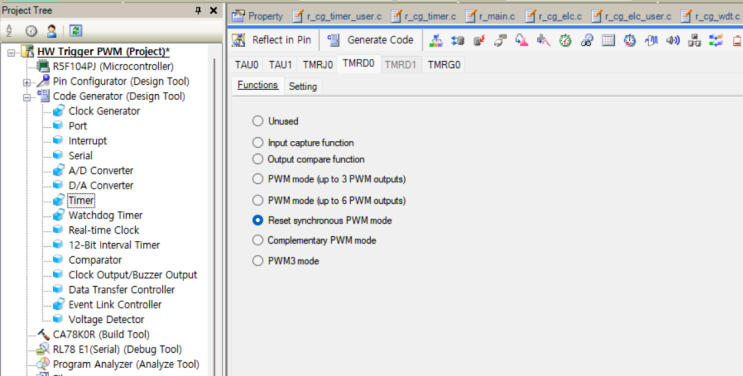Click the Reflect in Pin button
Viewport: 743px width, 376px height.
click(x=272, y=40)
